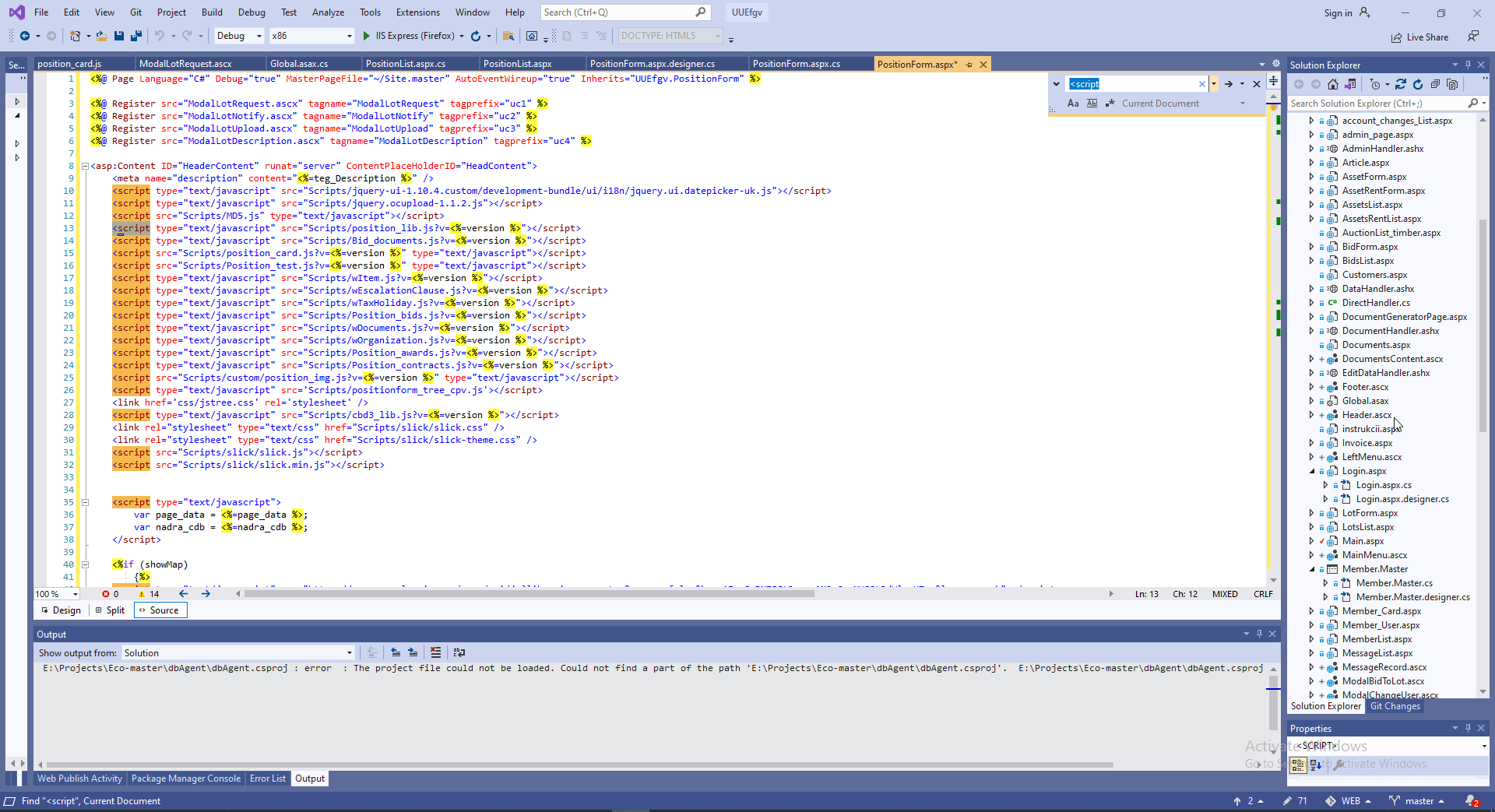
Task: Click the Collapse All icon in Solution Explorer
Action: coord(1435,84)
